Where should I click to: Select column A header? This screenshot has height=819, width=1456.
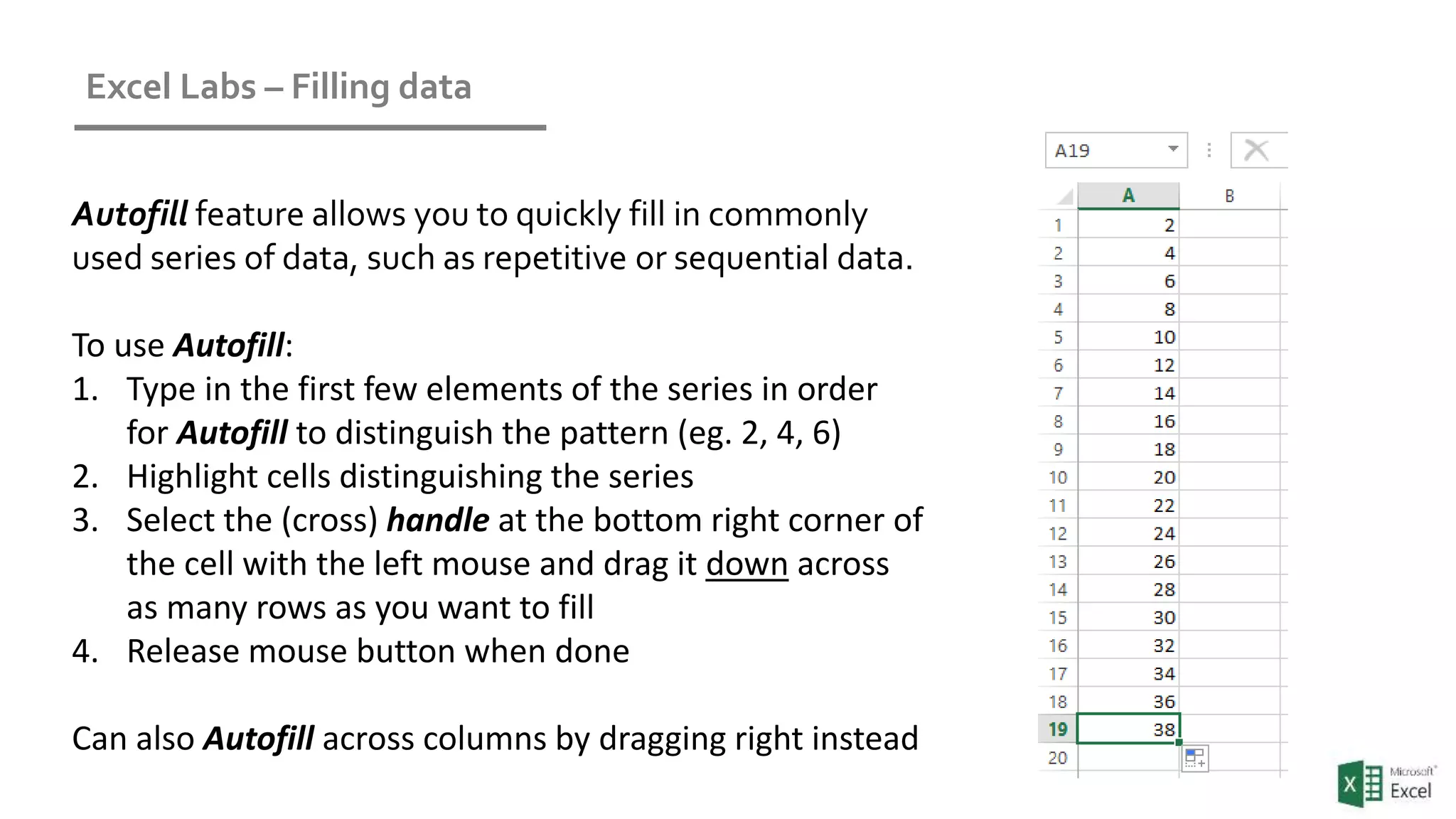tap(1128, 196)
